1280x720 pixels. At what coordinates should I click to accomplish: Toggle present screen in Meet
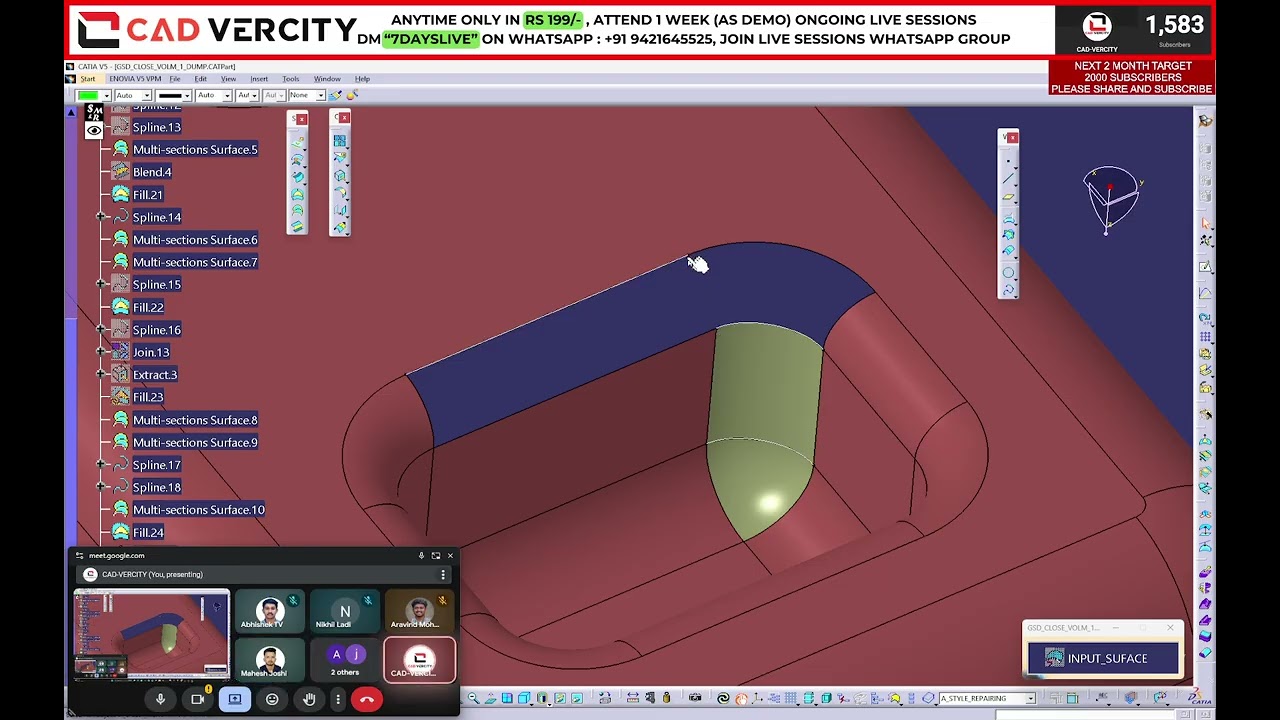tap(234, 699)
